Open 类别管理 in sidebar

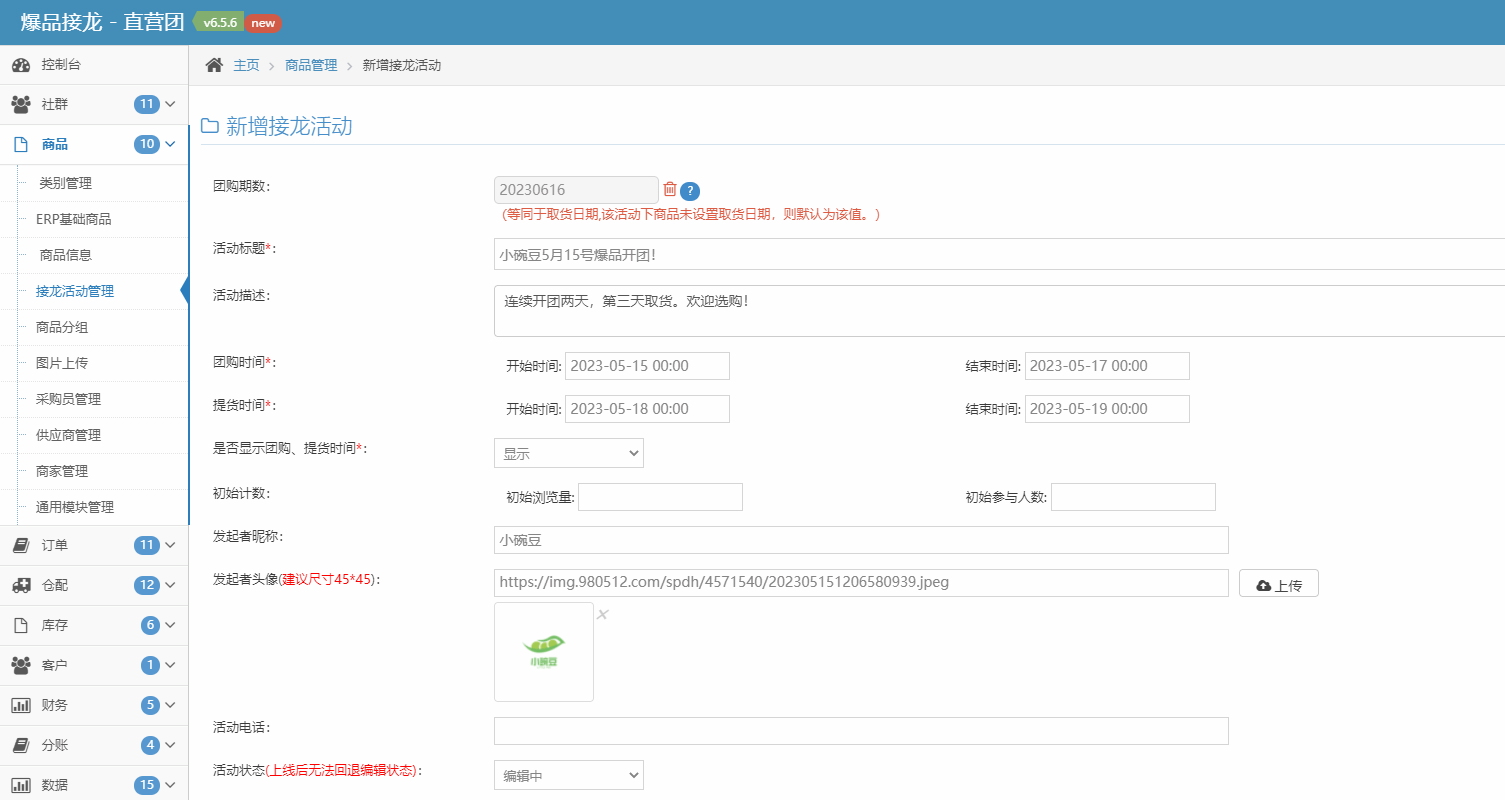[x=66, y=183]
